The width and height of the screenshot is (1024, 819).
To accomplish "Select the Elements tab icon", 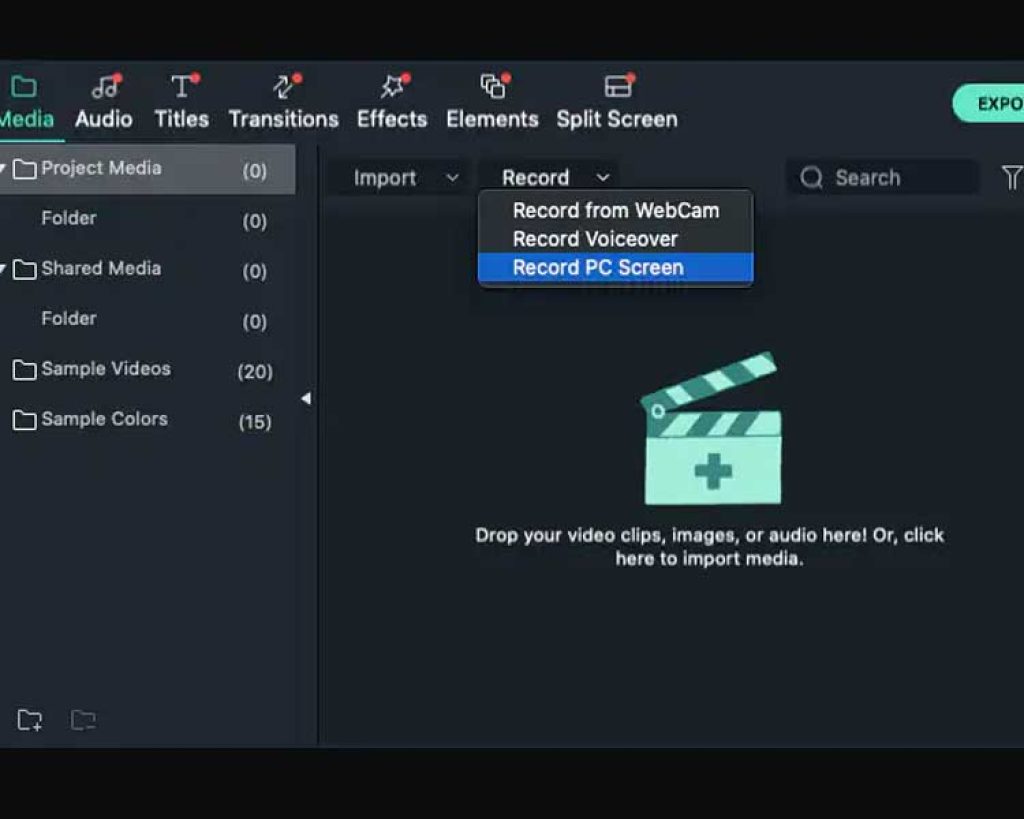I will 491,88.
